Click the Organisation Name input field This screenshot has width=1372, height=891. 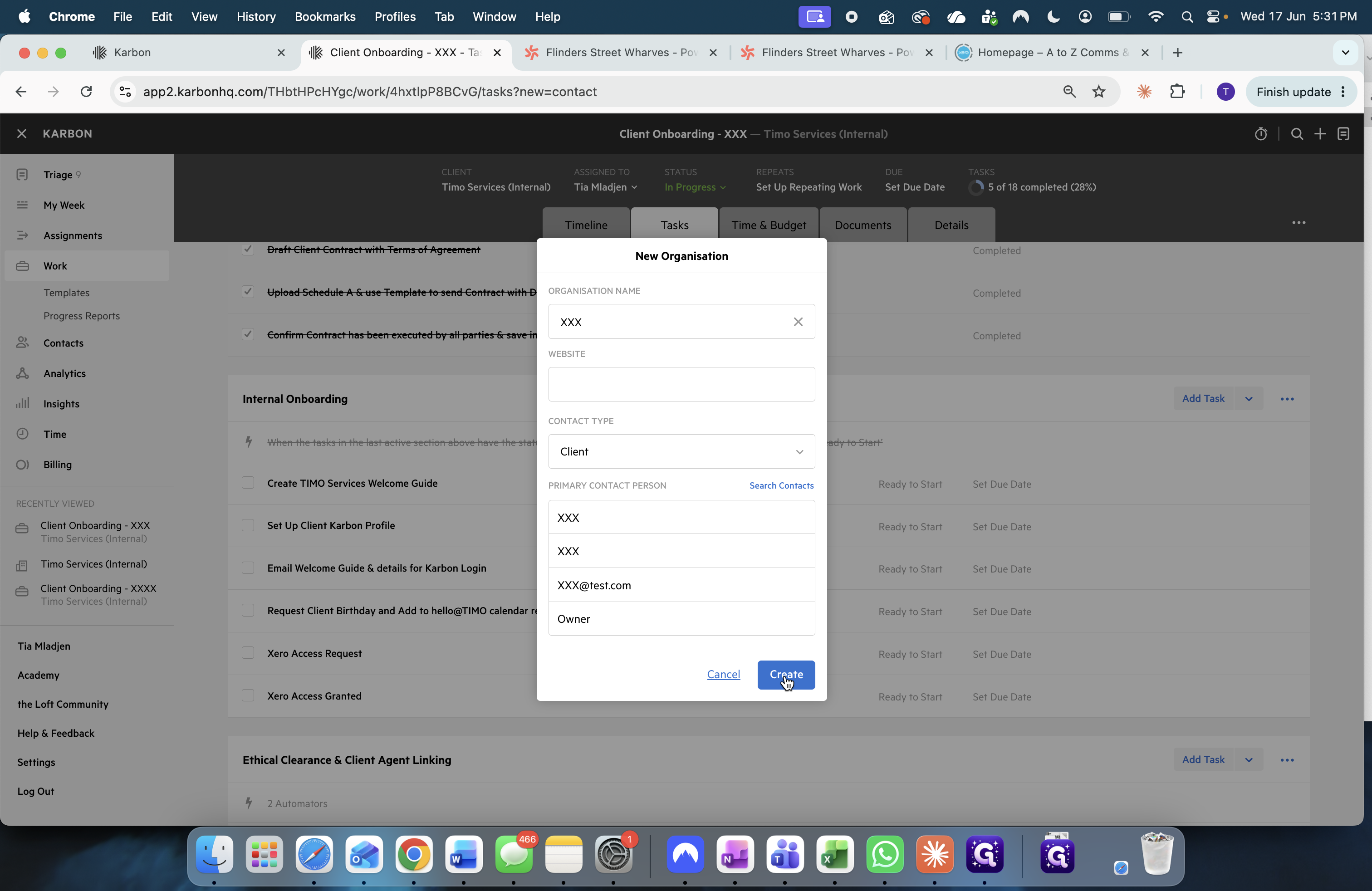(x=681, y=322)
